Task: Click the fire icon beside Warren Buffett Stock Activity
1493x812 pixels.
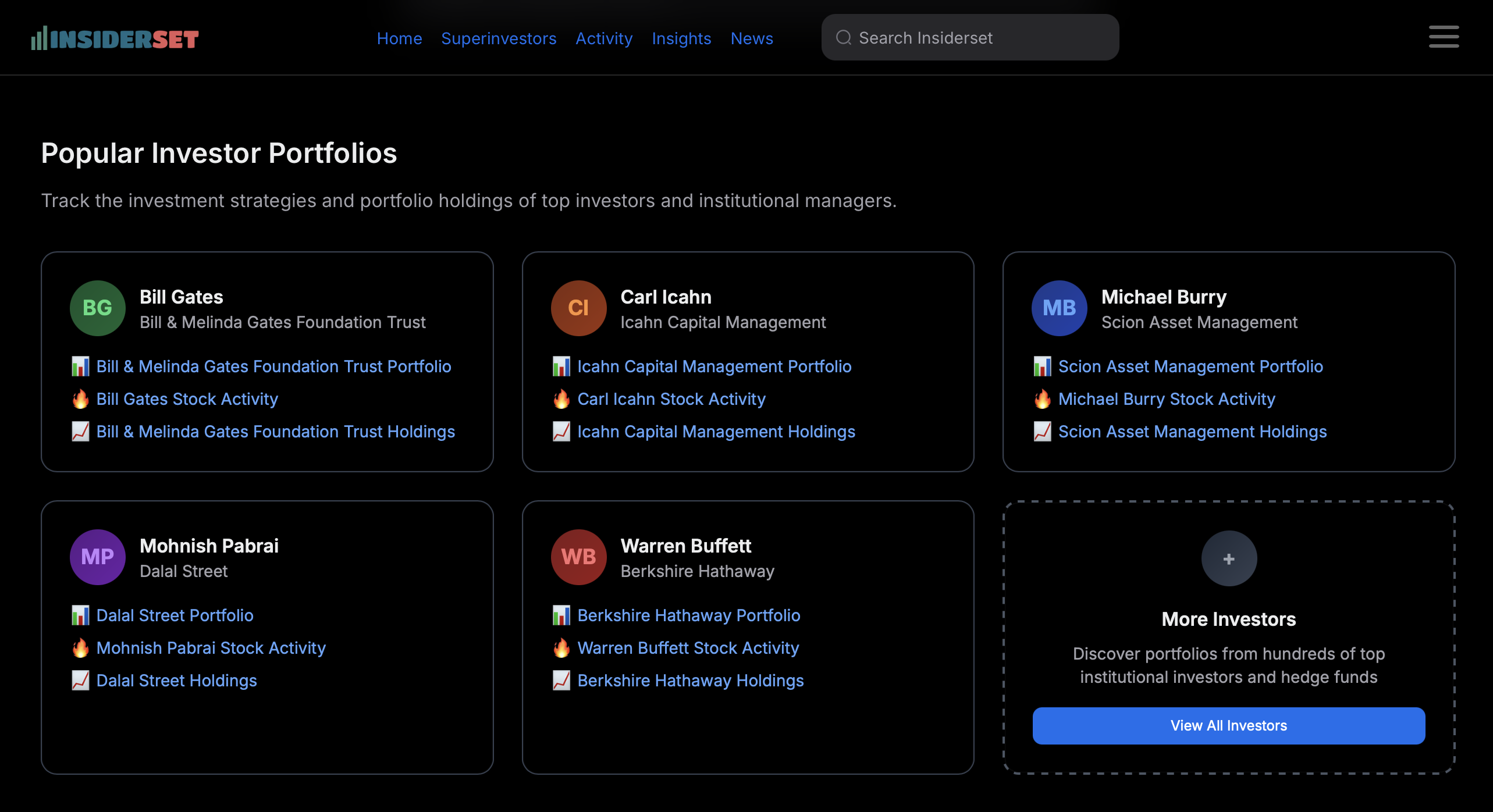Action: point(561,647)
